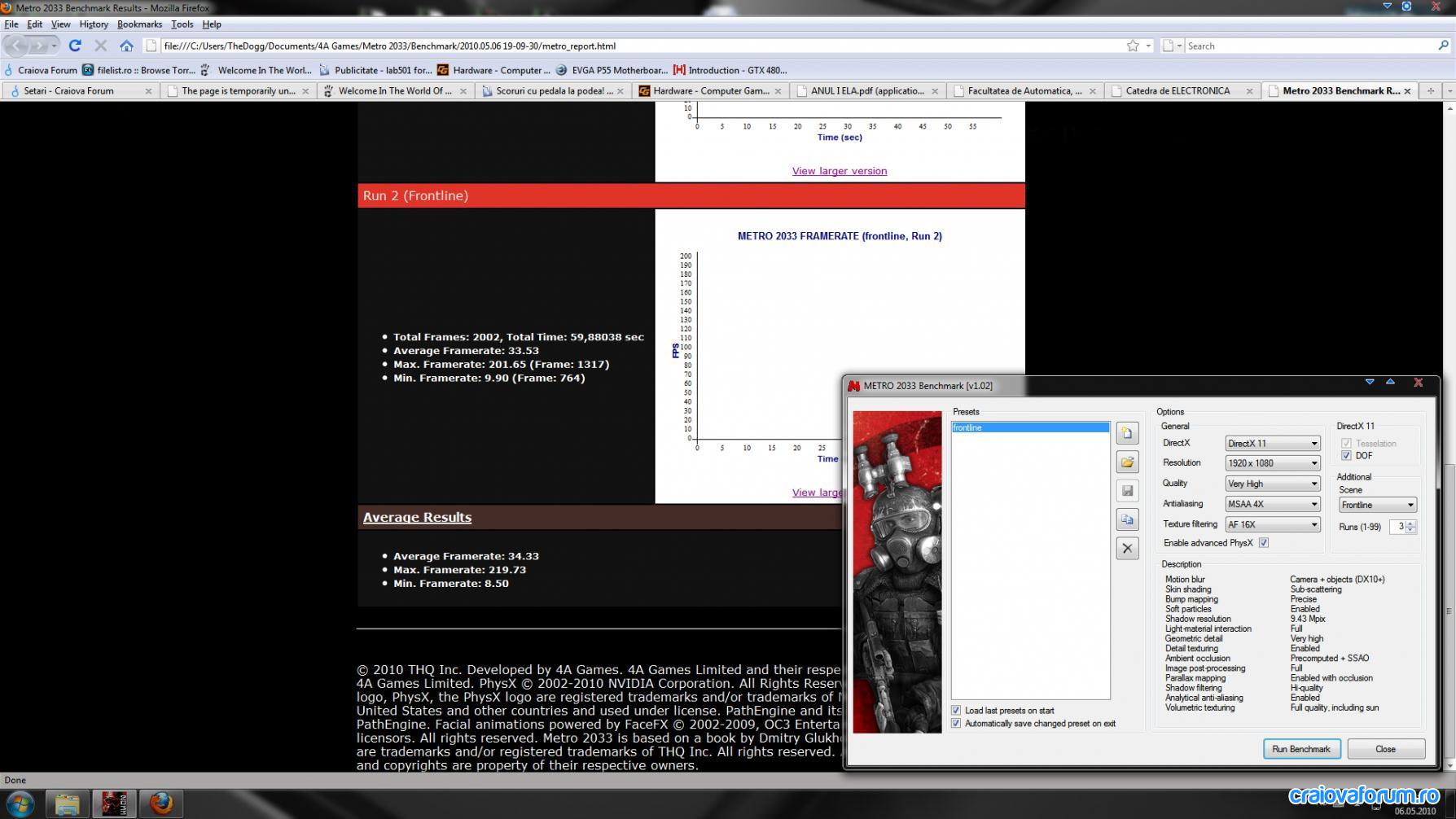1456x819 pixels.
Task: Expand the Antialiasing MSAA 4X dropdown
Action: point(1273,504)
